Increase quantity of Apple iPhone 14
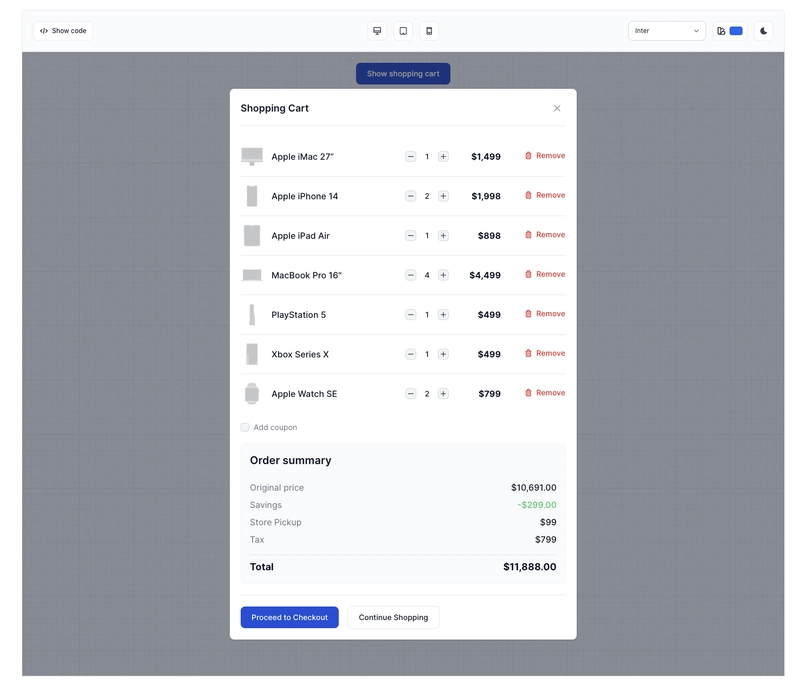This screenshot has width=800, height=691. (x=443, y=196)
